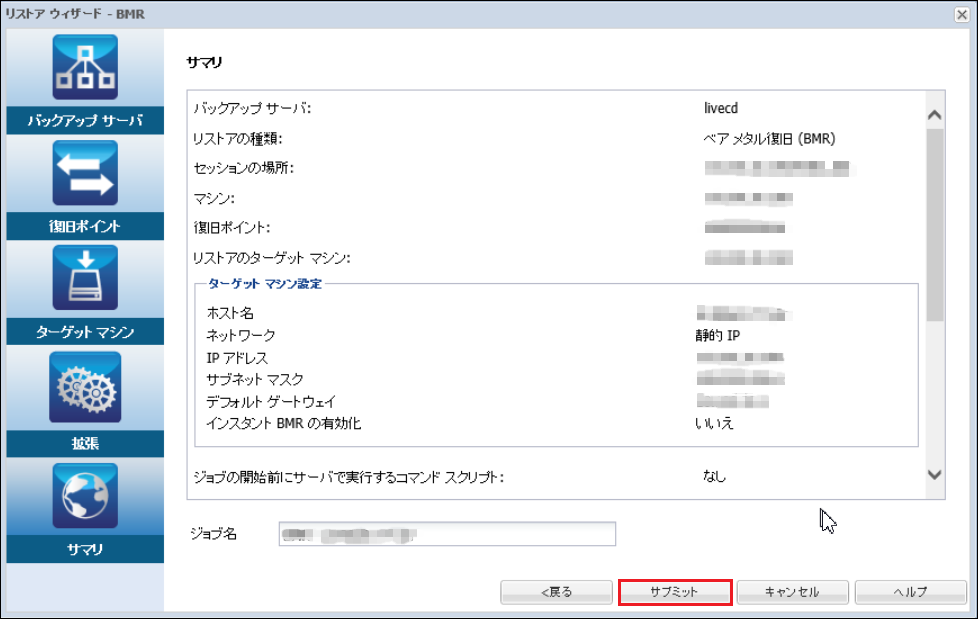Select the 復旧ポイント arrows icon
The image size is (978, 619).
tap(85, 173)
